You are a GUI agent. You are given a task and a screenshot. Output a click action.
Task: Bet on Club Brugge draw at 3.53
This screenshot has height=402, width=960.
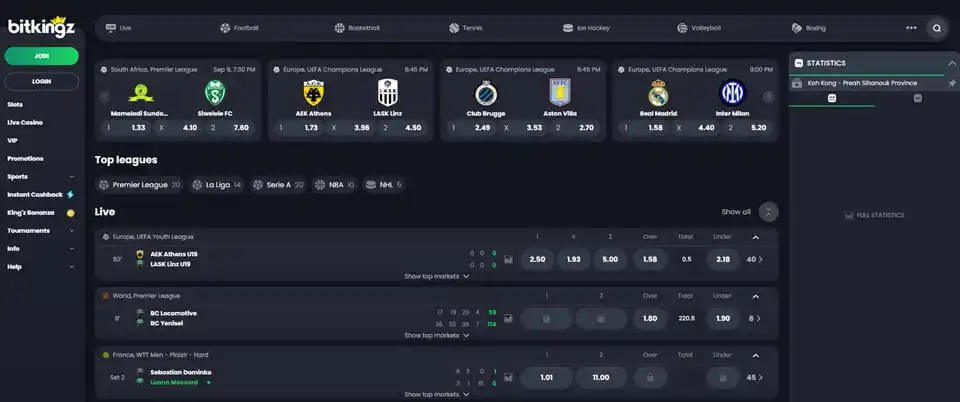pyautogui.click(x=526, y=128)
